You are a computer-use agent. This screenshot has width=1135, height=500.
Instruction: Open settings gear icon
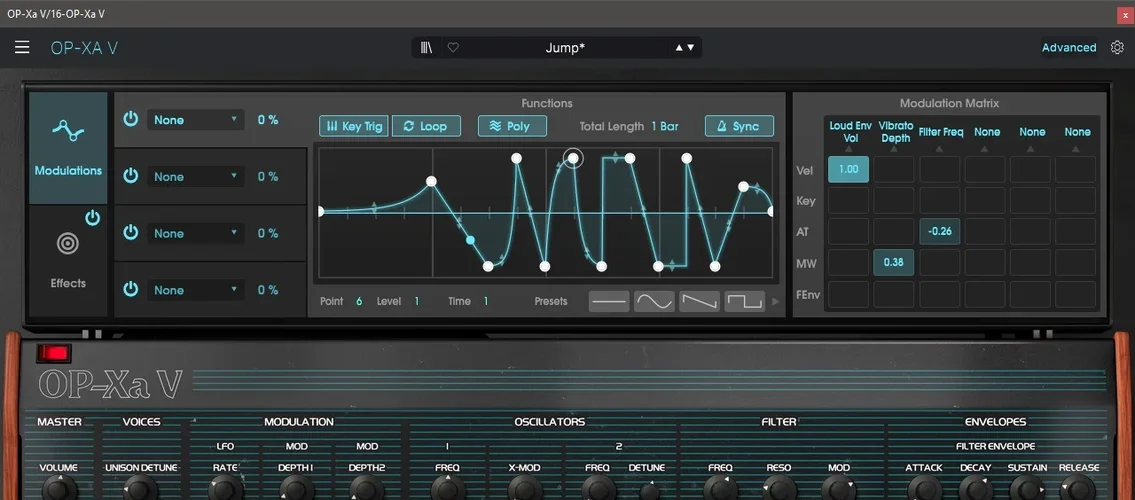[1117, 48]
